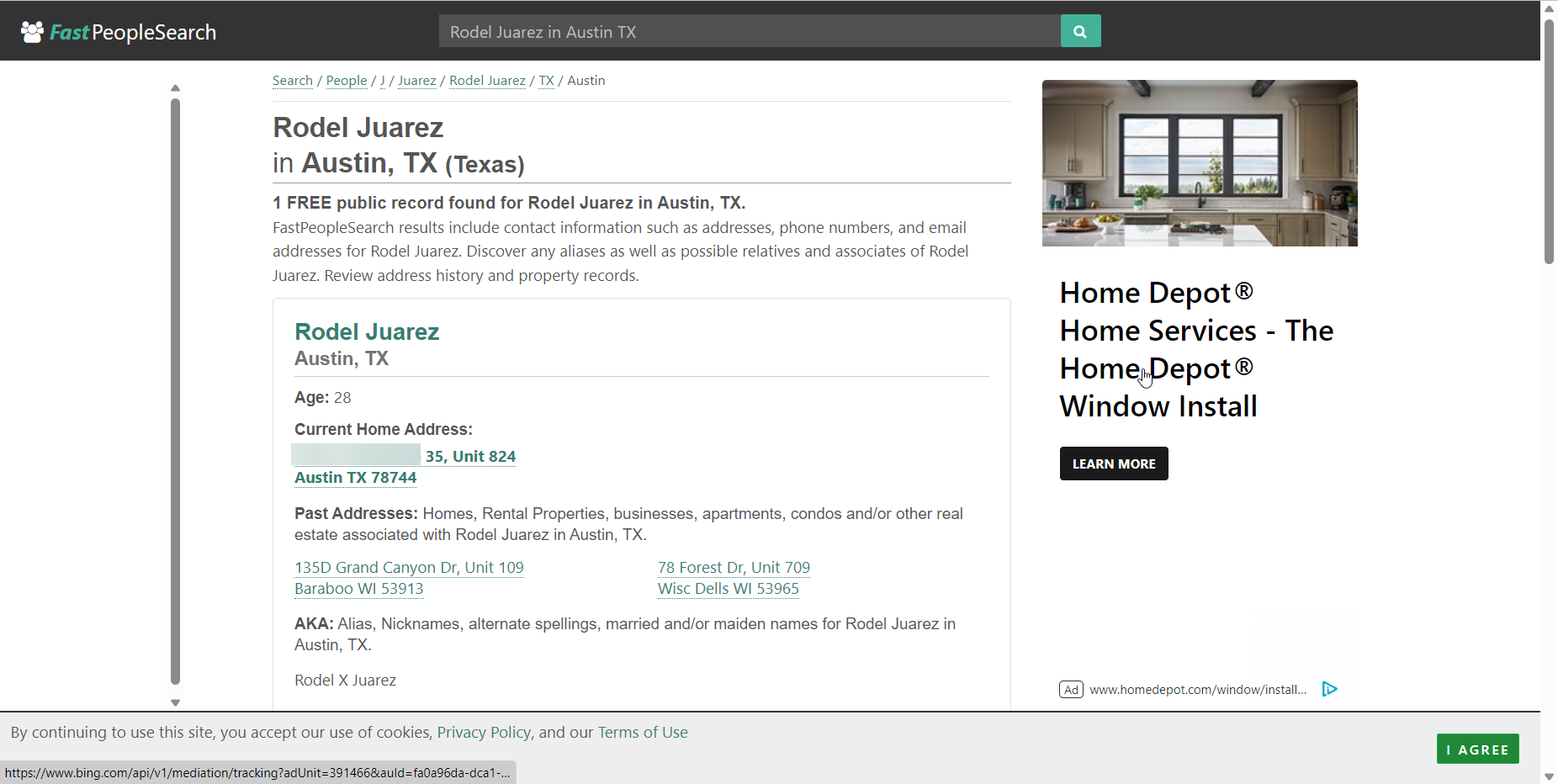Click the left panel scroll up arrow
1558x784 pixels.
(x=175, y=87)
